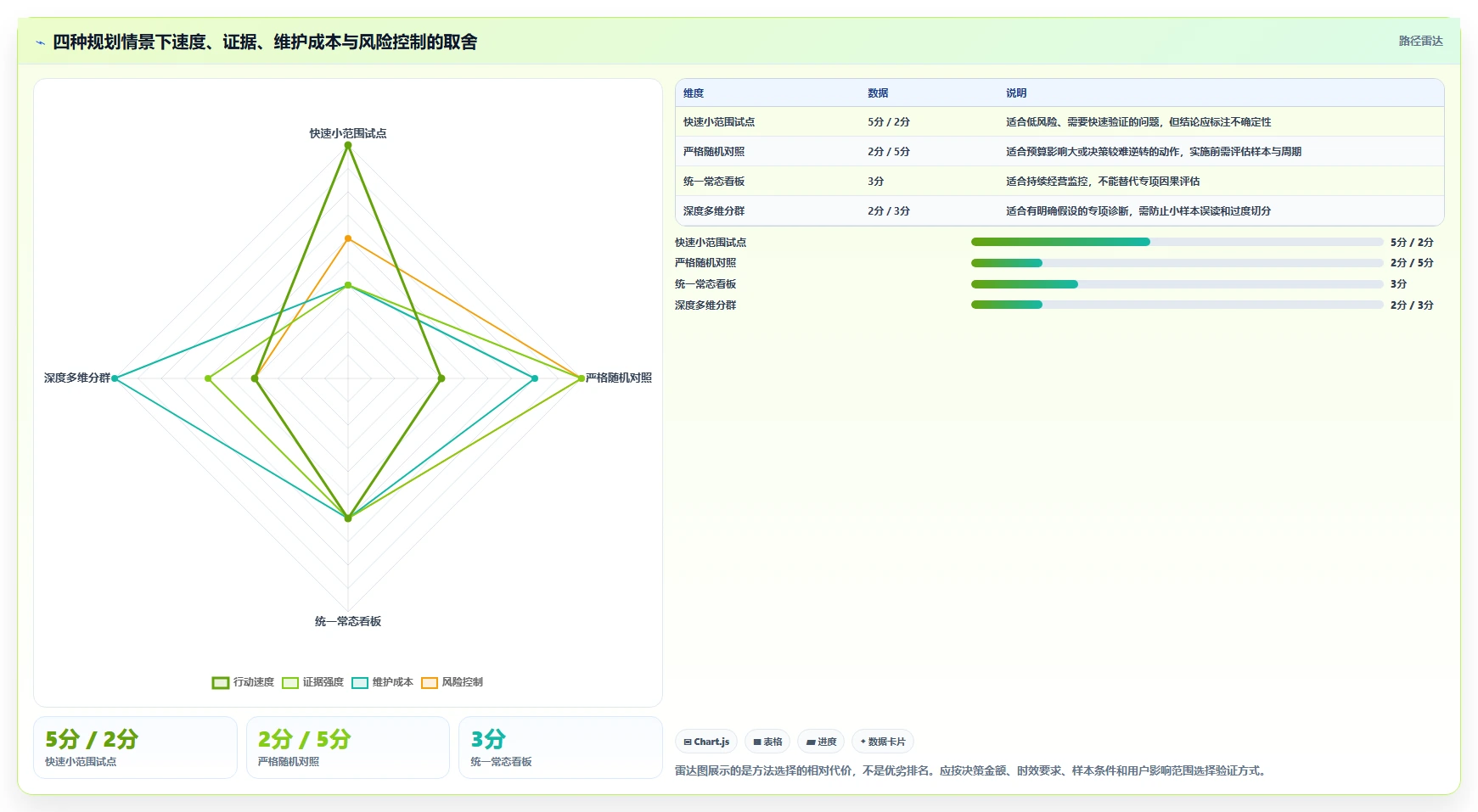Screen dimensions: 1478x812
Task: Open the 2分 / 5分 严格随机对照 card
Action: pyautogui.click(x=348, y=748)
